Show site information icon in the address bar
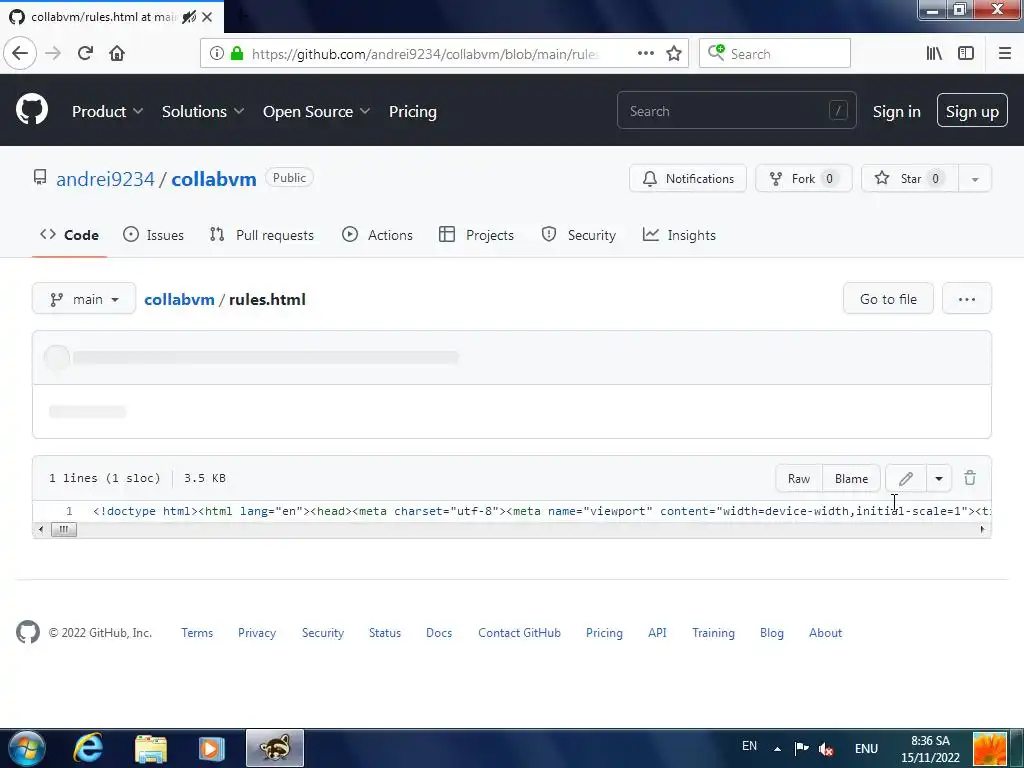 point(217,54)
